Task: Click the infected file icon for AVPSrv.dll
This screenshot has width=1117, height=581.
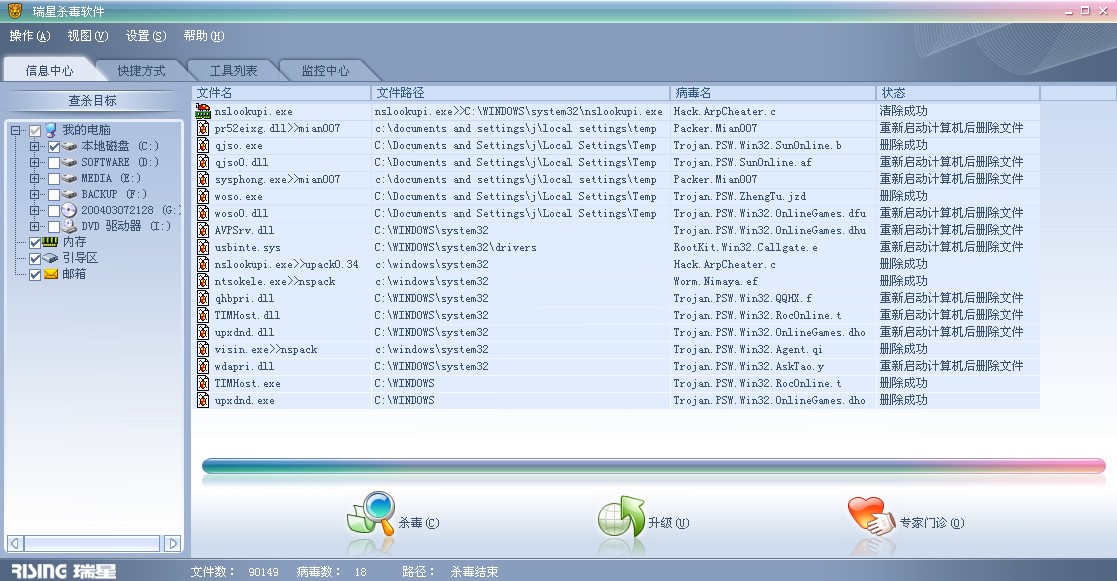Action: click(x=203, y=230)
